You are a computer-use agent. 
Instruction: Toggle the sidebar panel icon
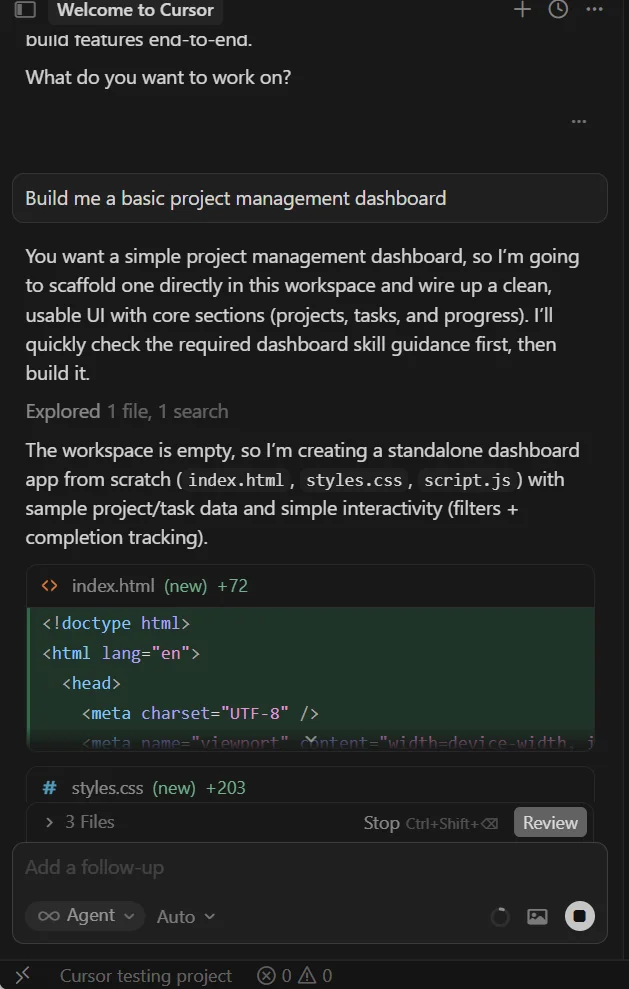point(25,9)
